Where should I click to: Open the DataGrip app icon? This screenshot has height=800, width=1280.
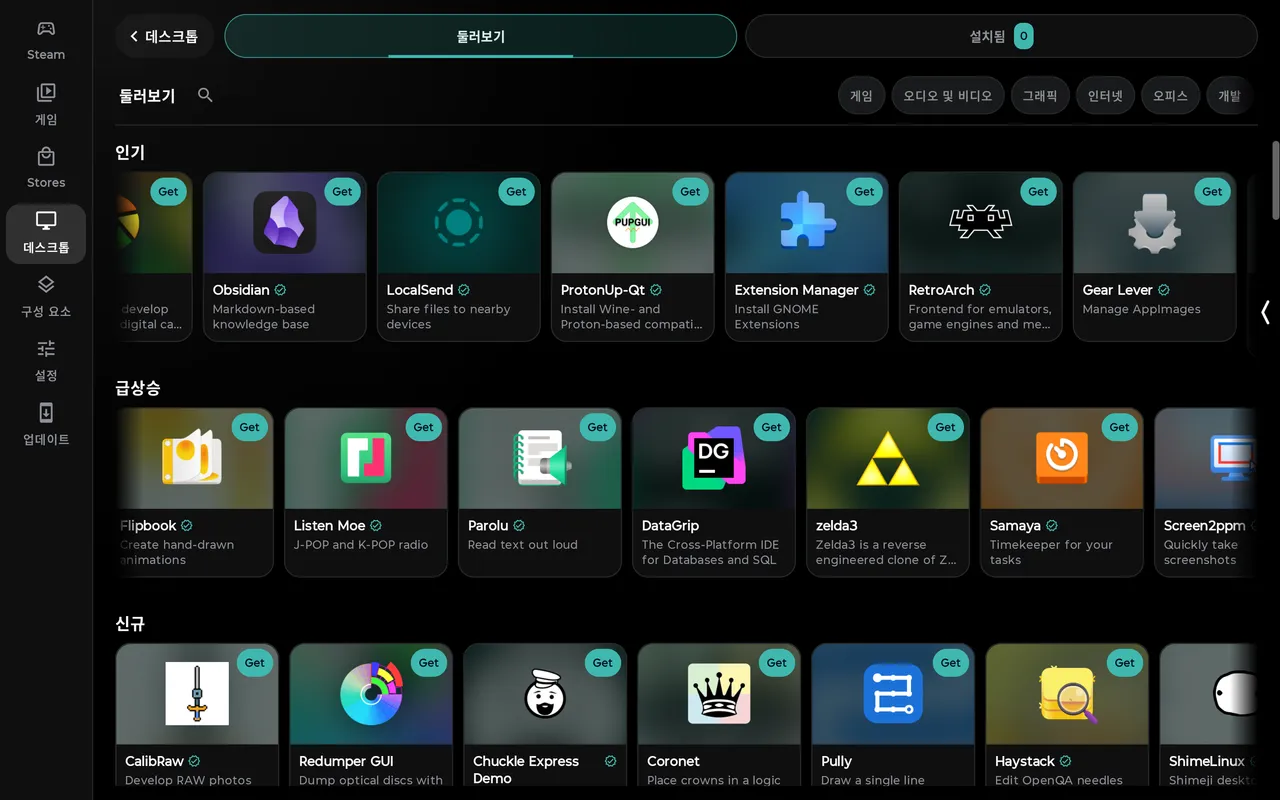714,458
